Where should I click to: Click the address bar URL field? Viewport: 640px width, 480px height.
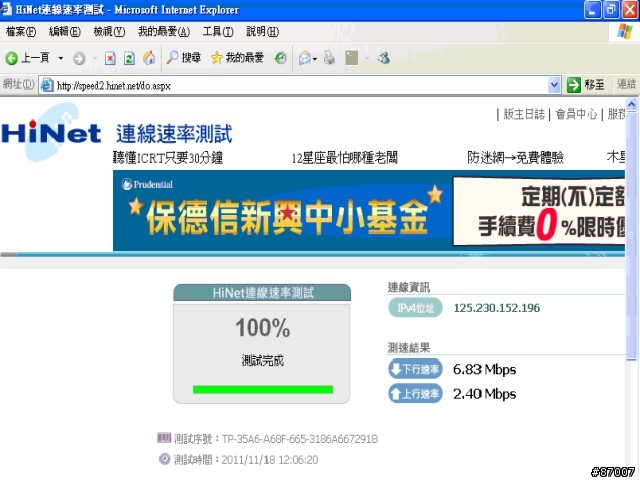pyautogui.click(x=300, y=85)
